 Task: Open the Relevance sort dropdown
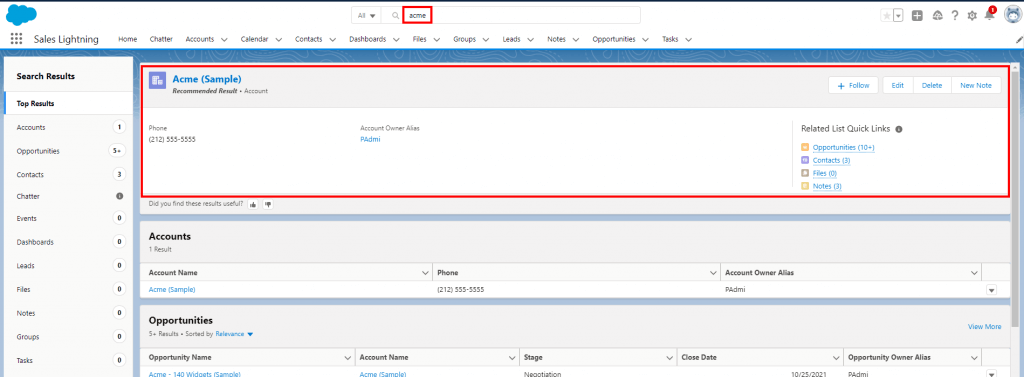(234, 334)
